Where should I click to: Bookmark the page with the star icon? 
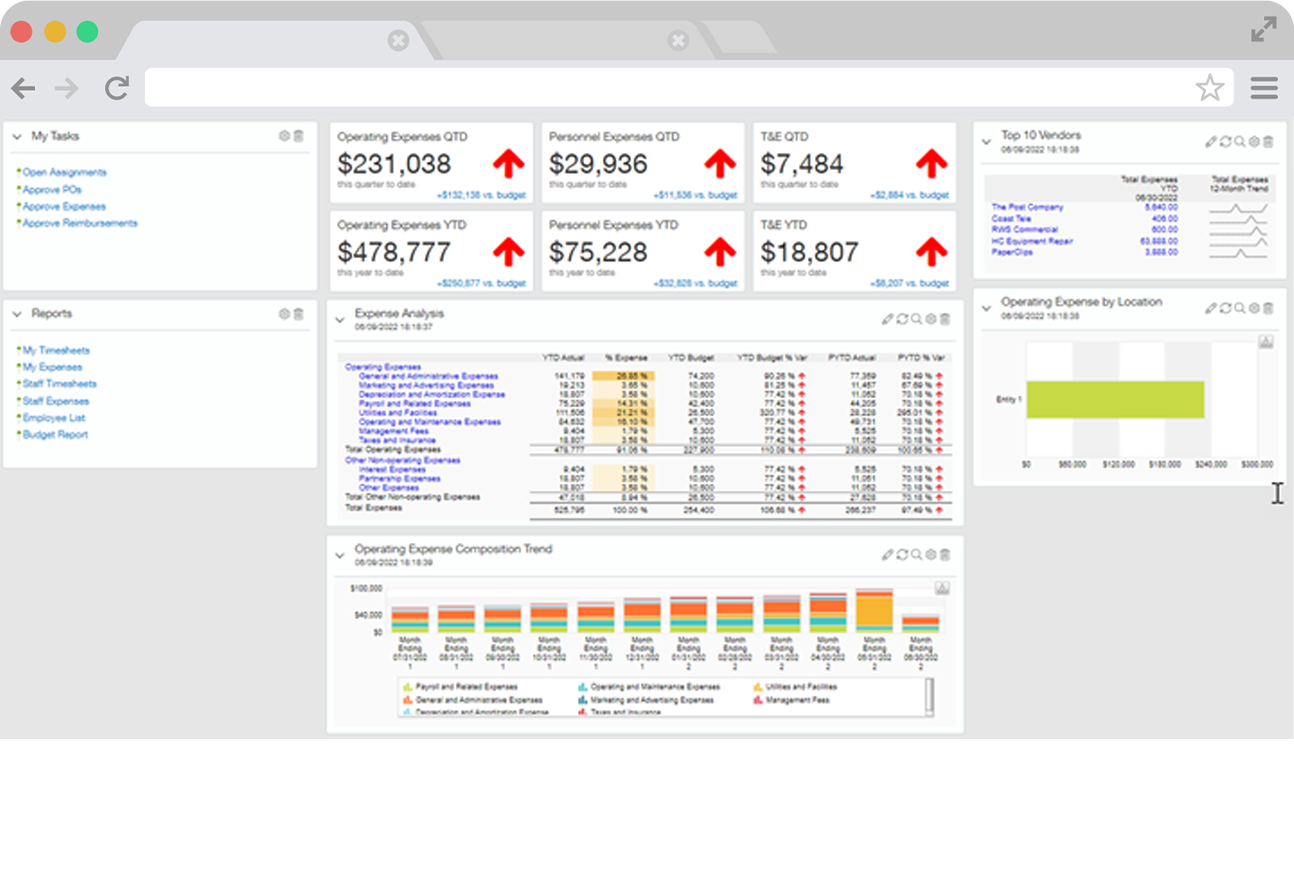click(1209, 88)
